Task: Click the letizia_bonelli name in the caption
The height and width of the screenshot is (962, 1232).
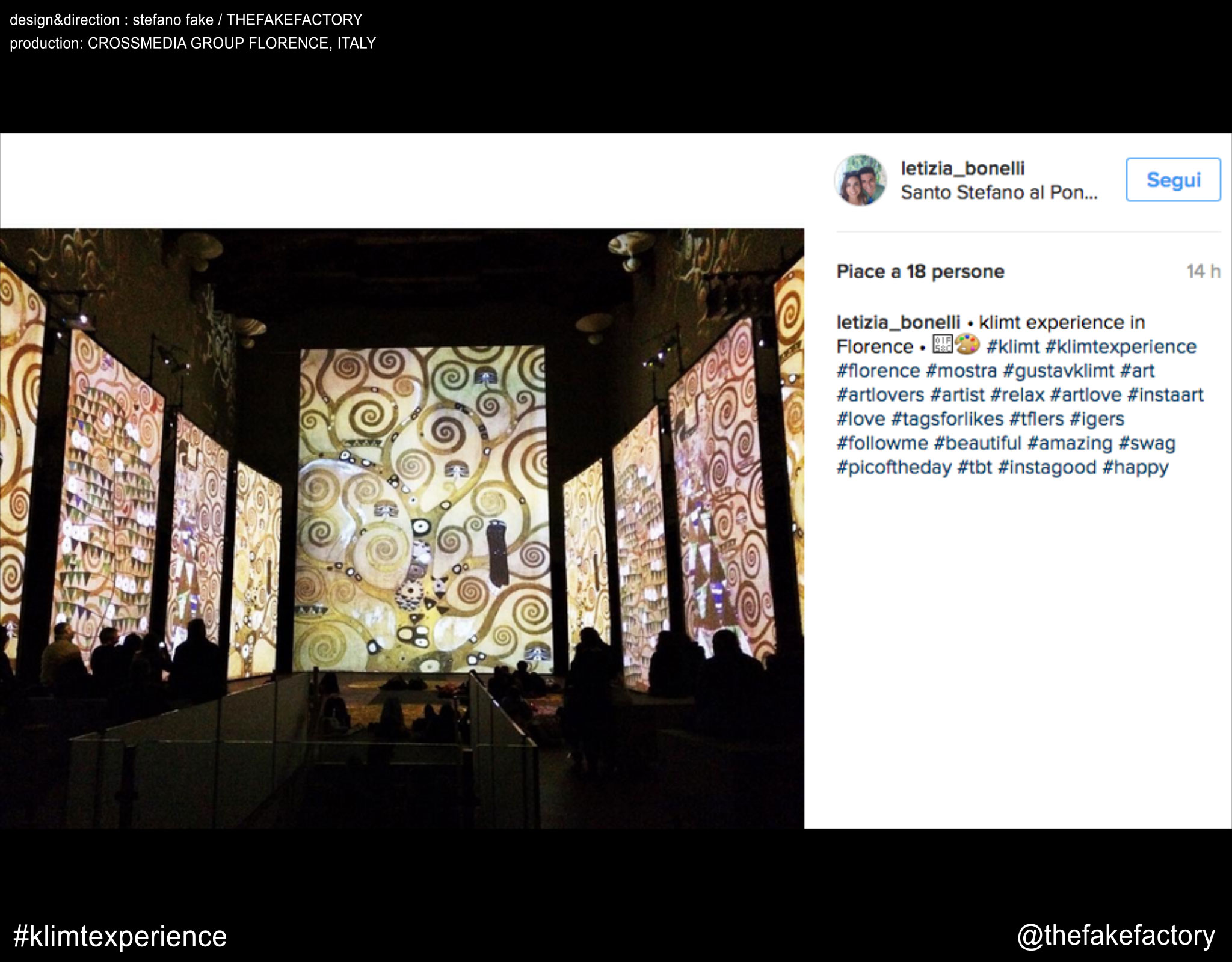Action: [x=898, y=323]
